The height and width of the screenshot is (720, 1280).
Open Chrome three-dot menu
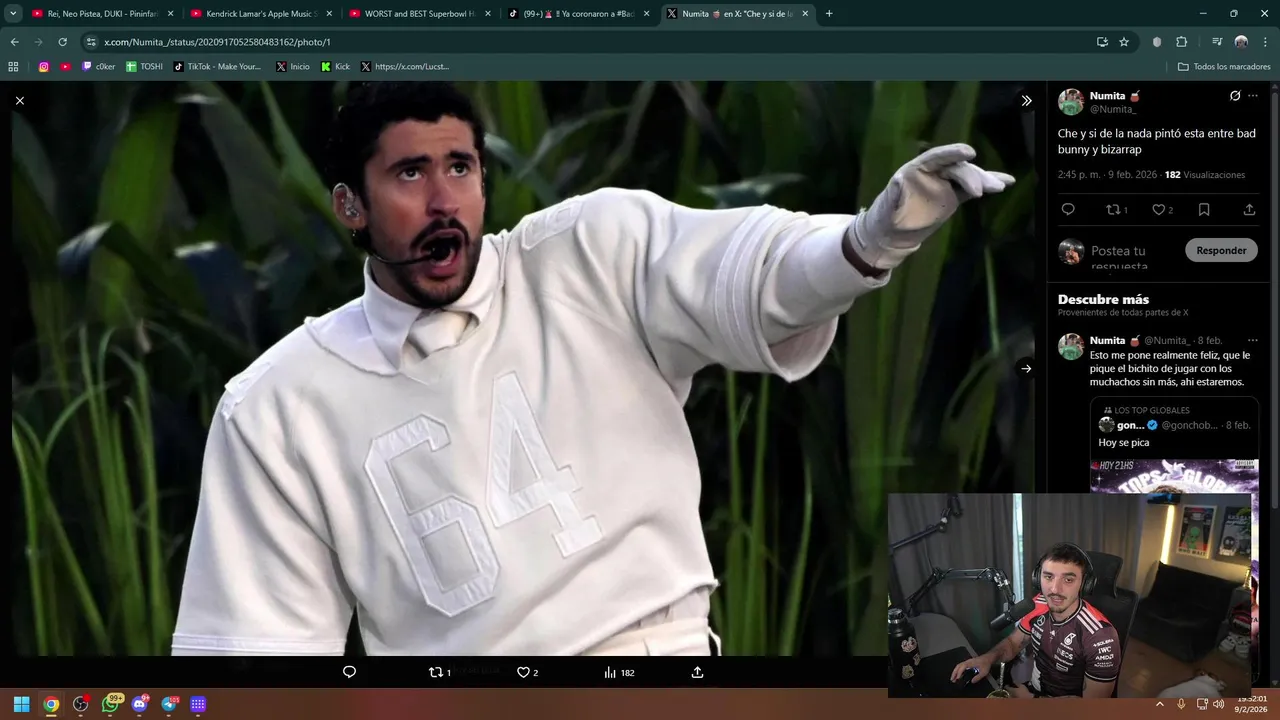point(1265,42)
